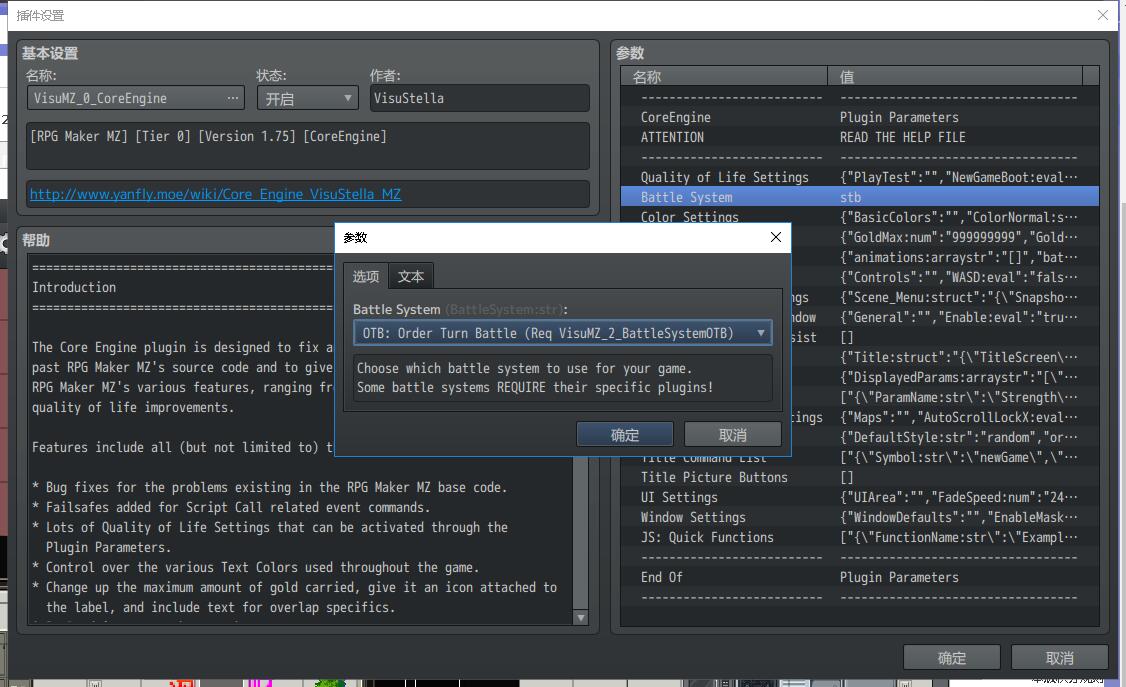1126x687 pixels.
Task: Open the 状态 status dropdown set to 开启
Action: pyautogui.click(x=307, y=98)
